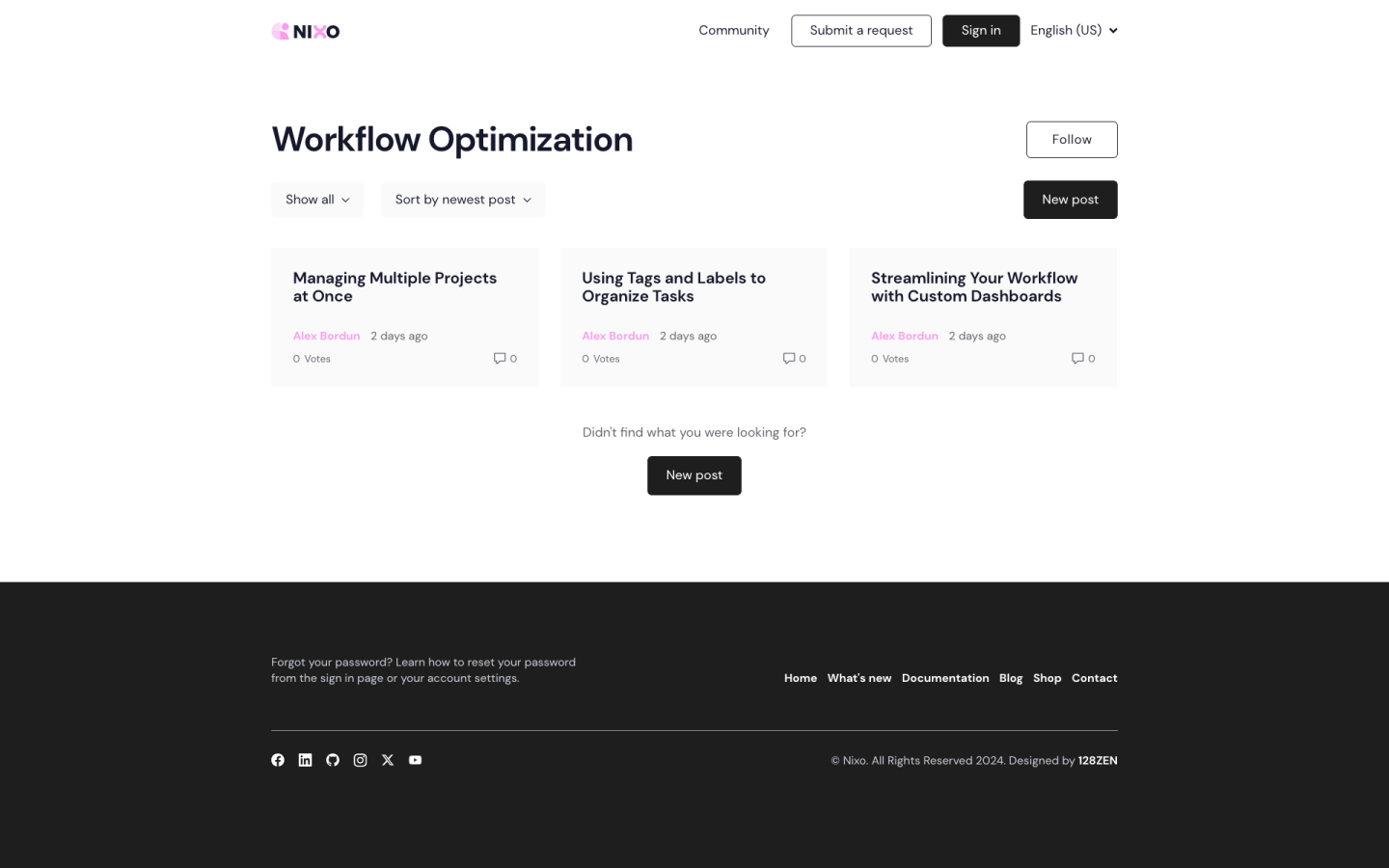The width and height of the screenshot is (1389, 868).
Task: Expand the Show all filter dropdown
Action: coord(317,200)
